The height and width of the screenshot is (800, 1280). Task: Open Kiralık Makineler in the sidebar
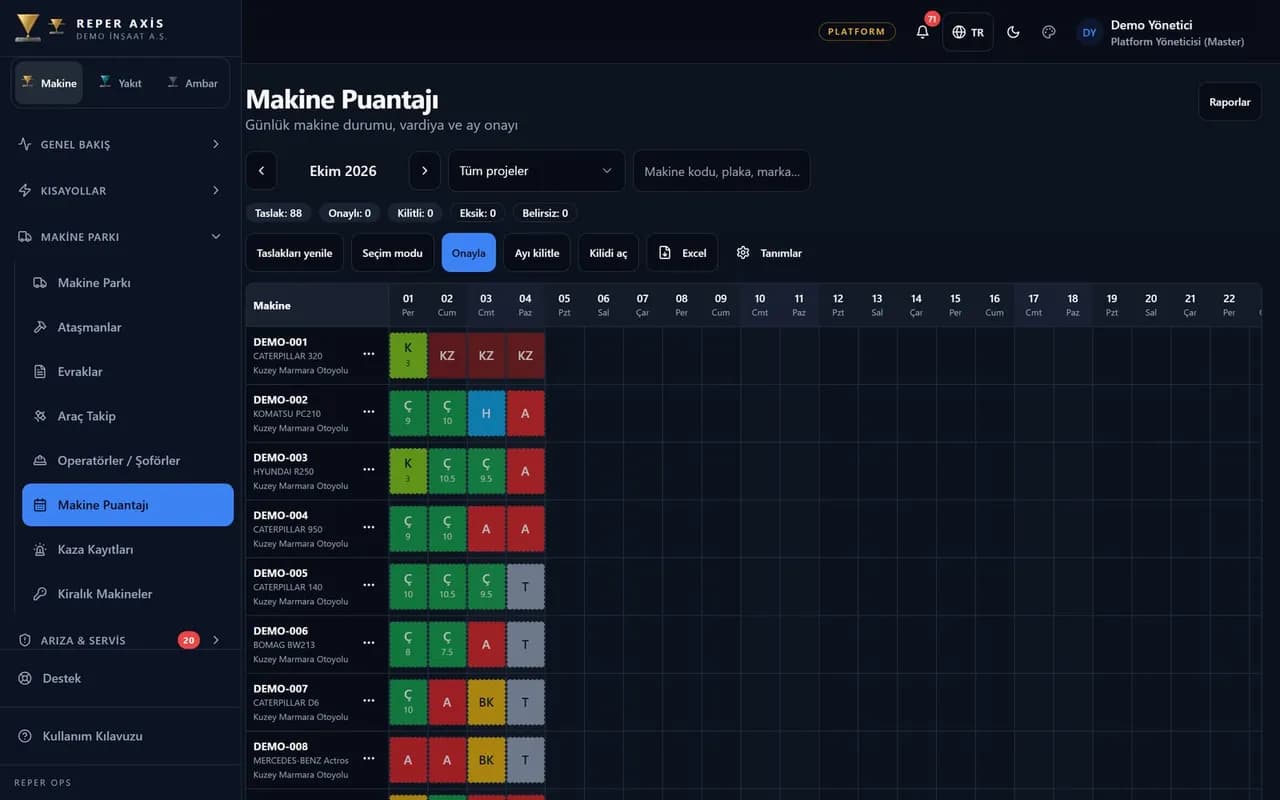128,594
